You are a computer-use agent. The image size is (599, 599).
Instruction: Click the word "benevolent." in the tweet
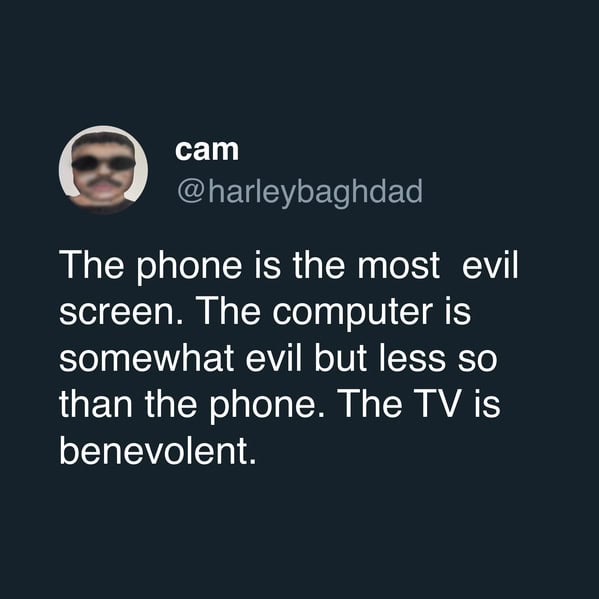157,452
